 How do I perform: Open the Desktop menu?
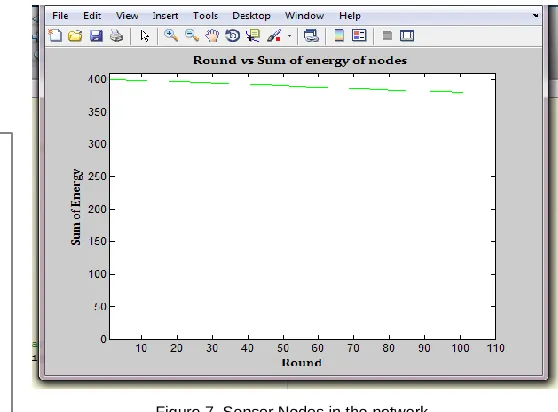(251, 16)
